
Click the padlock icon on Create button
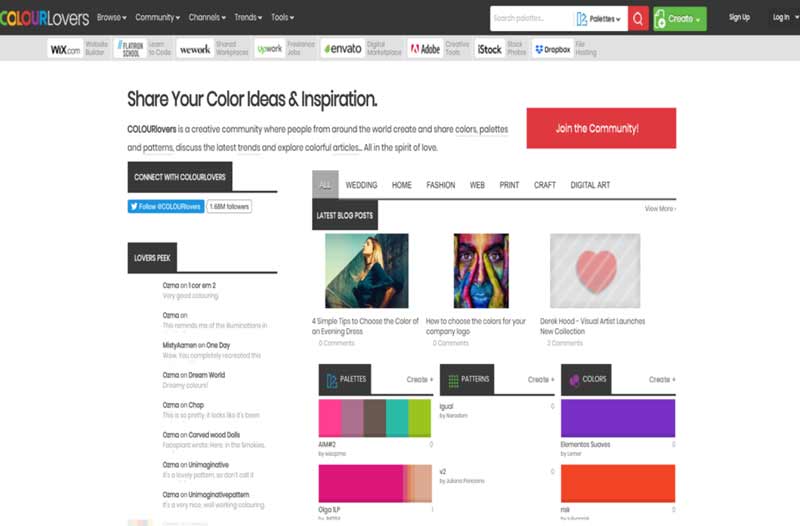(660, 19)
